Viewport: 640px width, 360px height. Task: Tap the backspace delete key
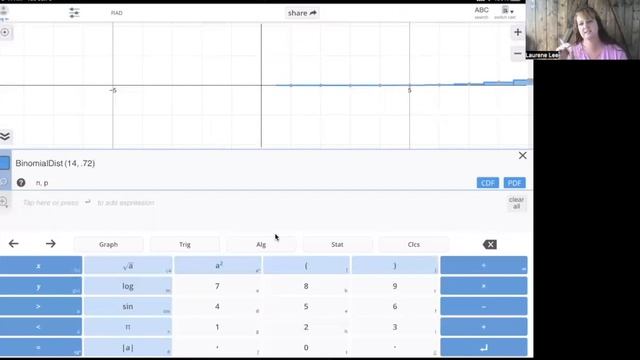pos(490,244)
